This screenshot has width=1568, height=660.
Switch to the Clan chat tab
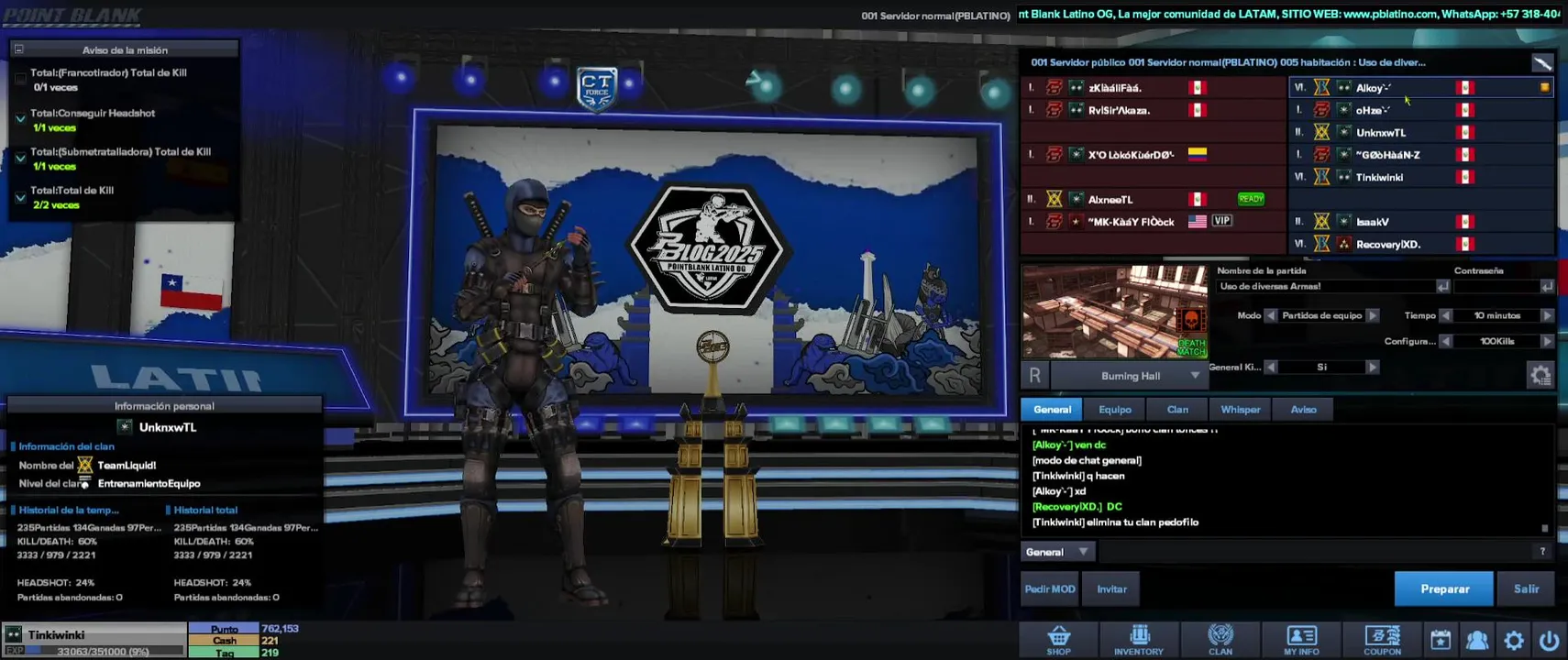pos(1177,409)
